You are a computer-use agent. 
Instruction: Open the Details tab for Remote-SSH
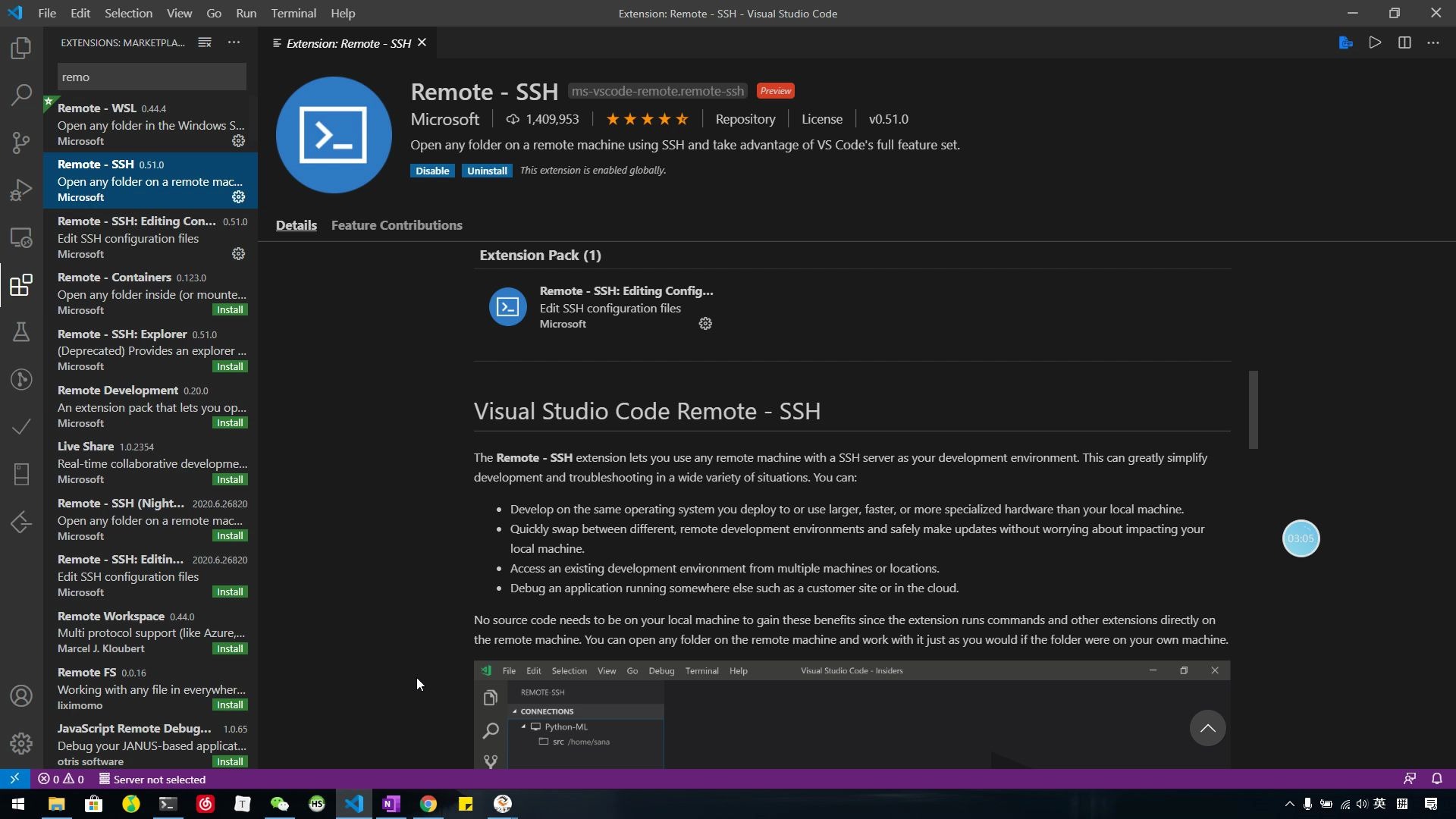tap(296, 224)
